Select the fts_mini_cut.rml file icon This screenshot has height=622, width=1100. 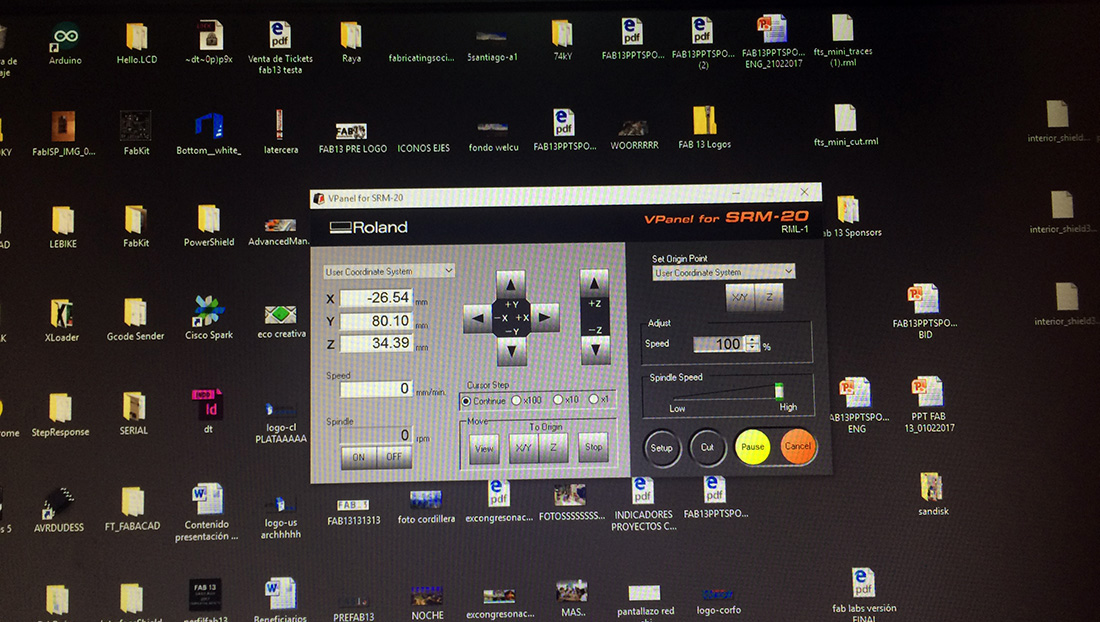click(845, 125)
